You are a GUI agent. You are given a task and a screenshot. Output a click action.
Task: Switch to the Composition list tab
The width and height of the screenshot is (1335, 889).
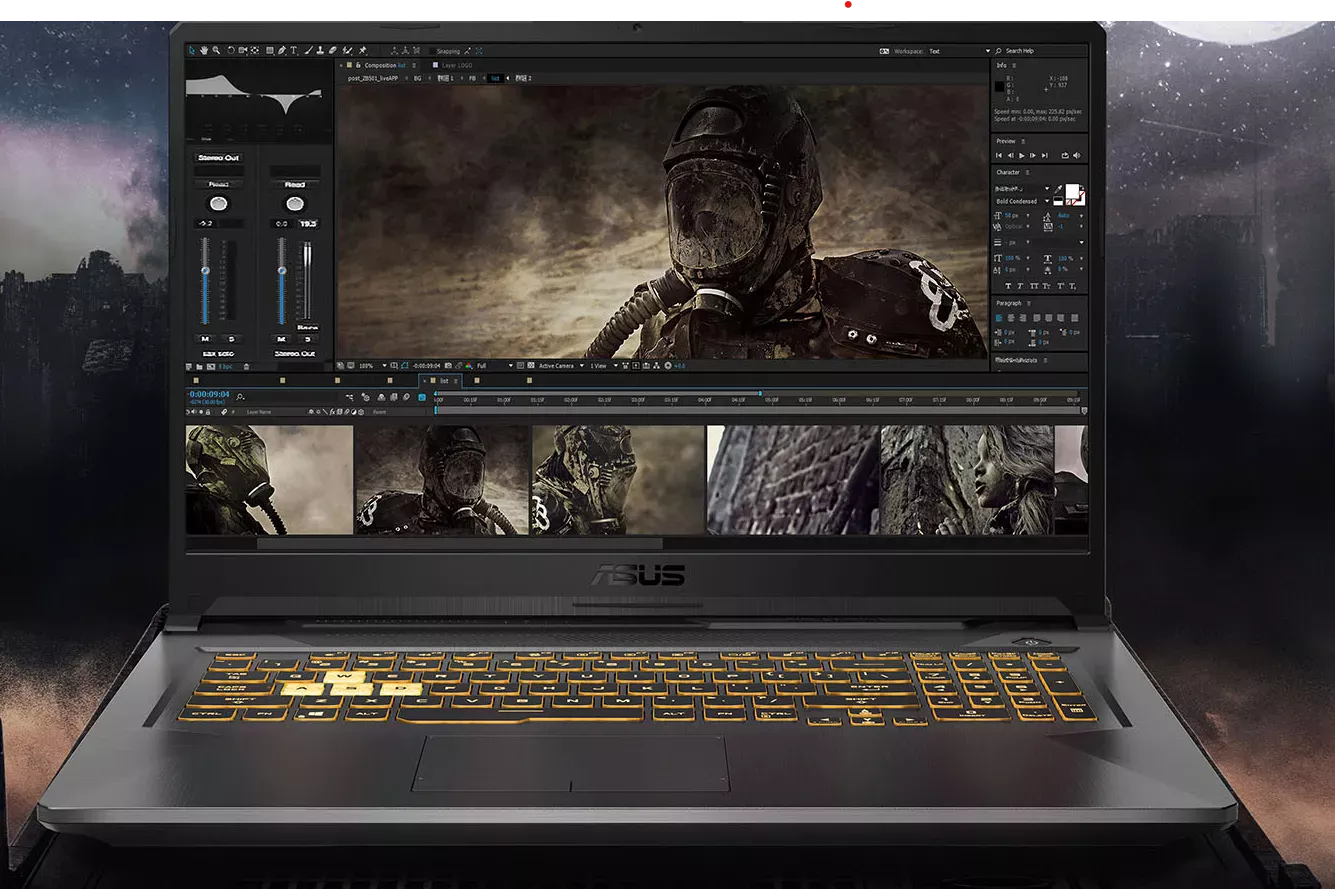click(385, 65)
